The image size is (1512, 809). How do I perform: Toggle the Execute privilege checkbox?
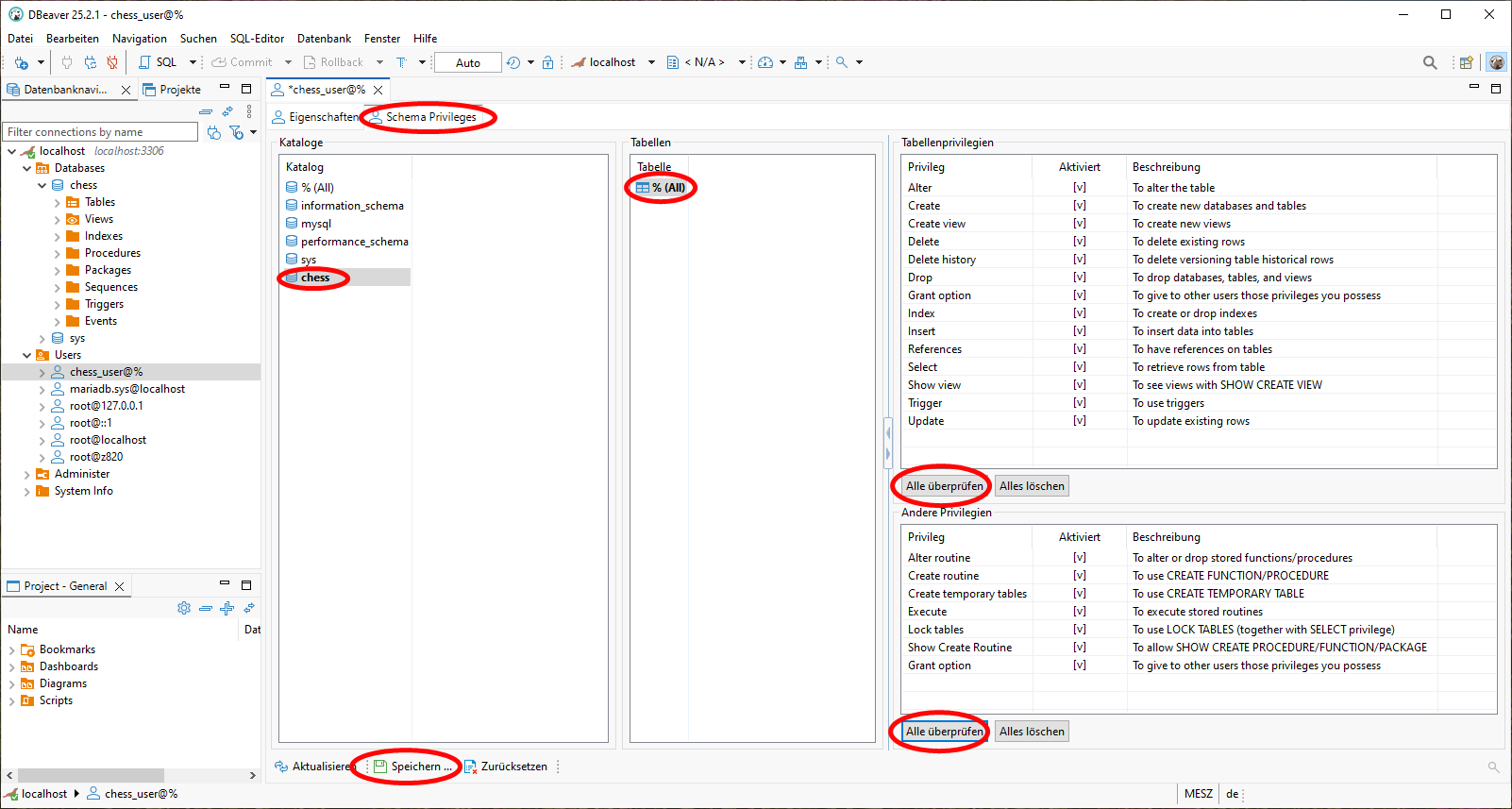pyautogui.click(x=1079, y=612)
